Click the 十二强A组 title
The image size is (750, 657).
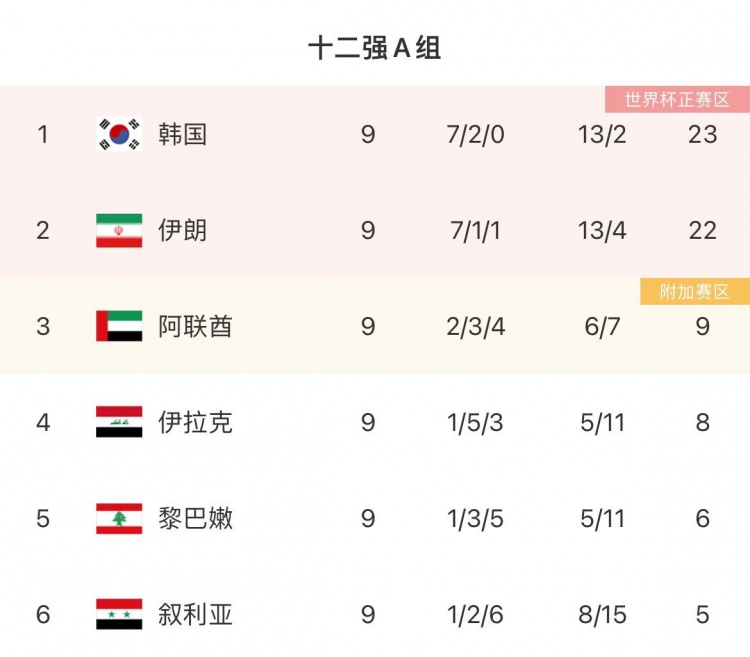375,48
